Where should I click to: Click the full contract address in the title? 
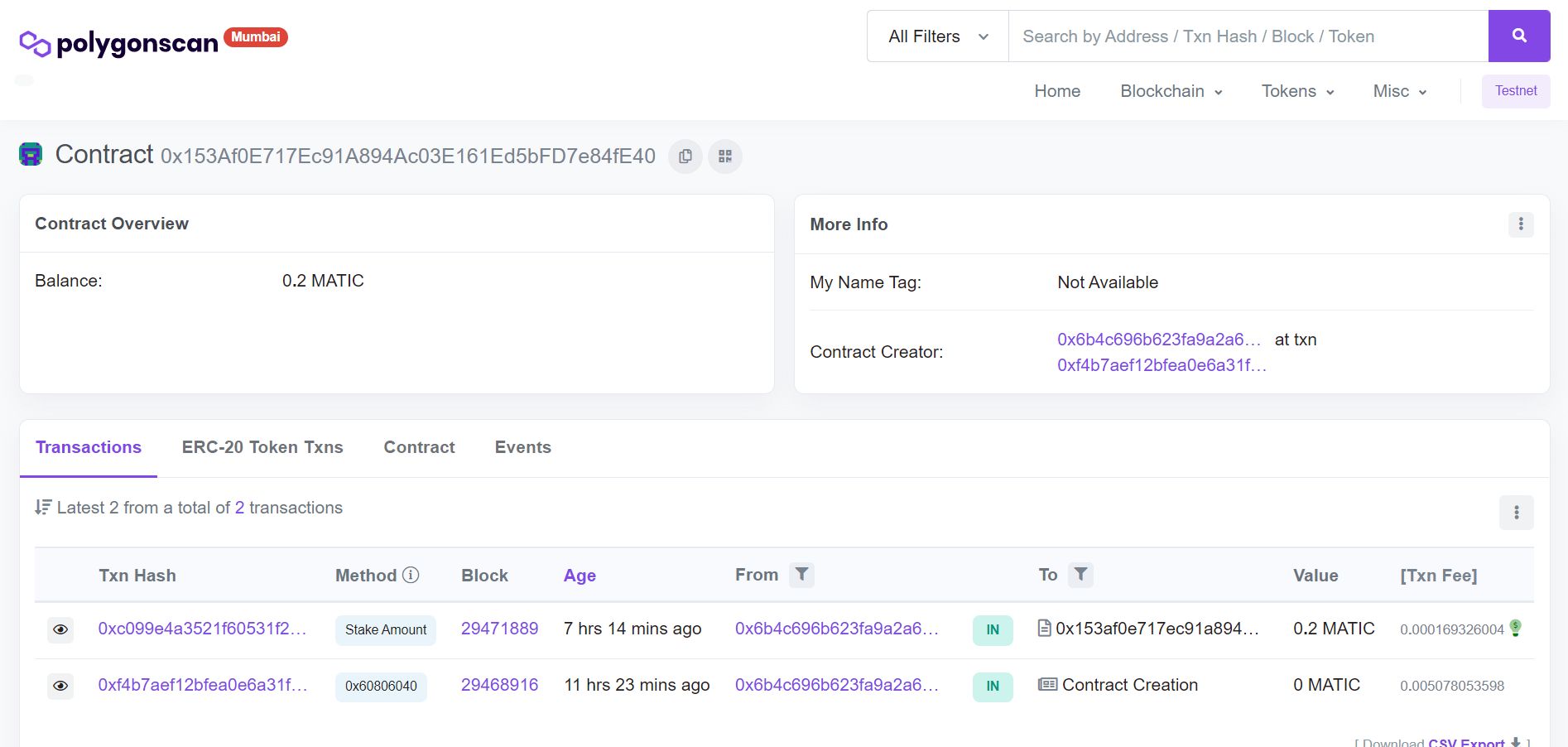(408, 157)
